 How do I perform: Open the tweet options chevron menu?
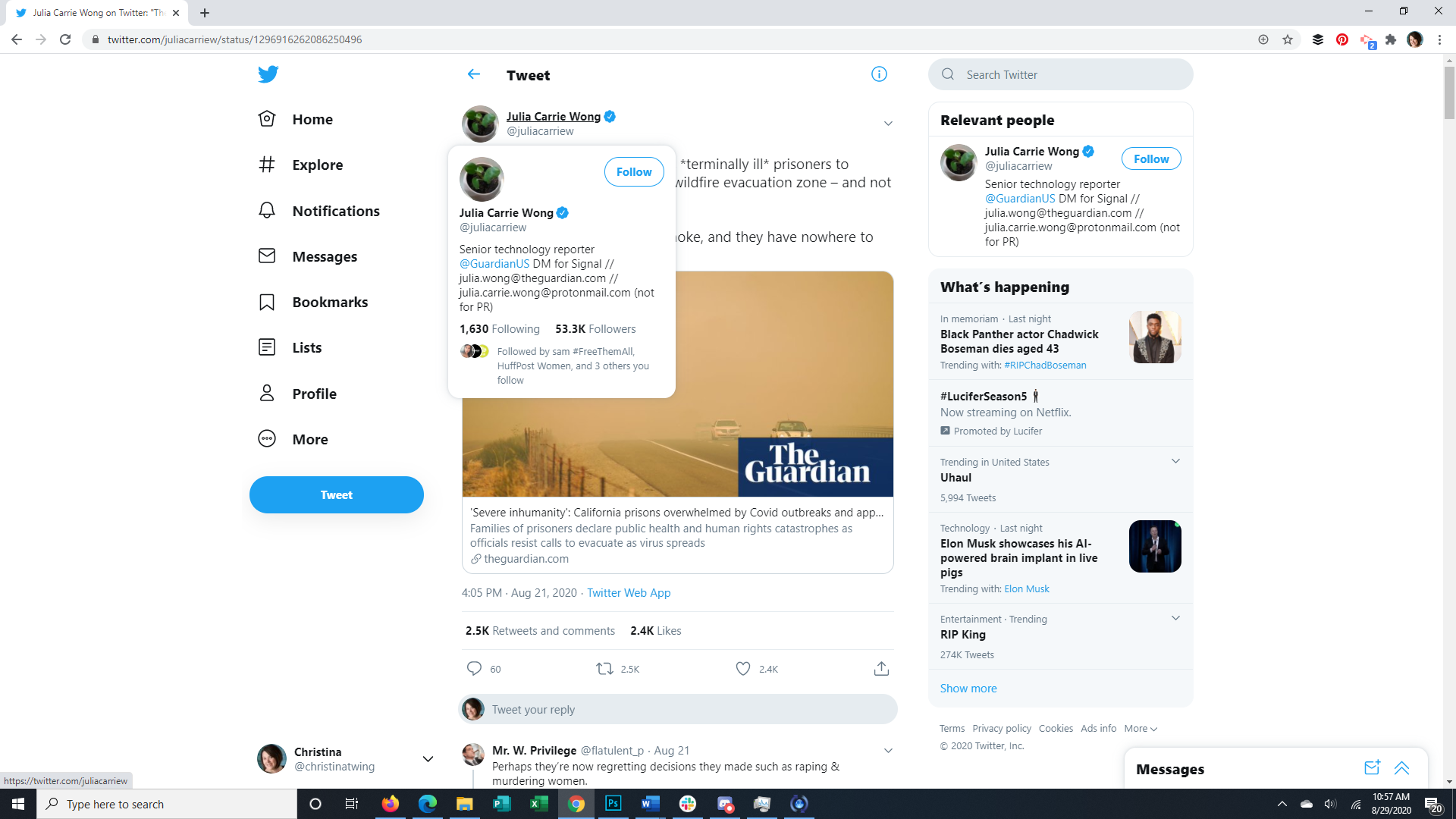pos(888,124)
